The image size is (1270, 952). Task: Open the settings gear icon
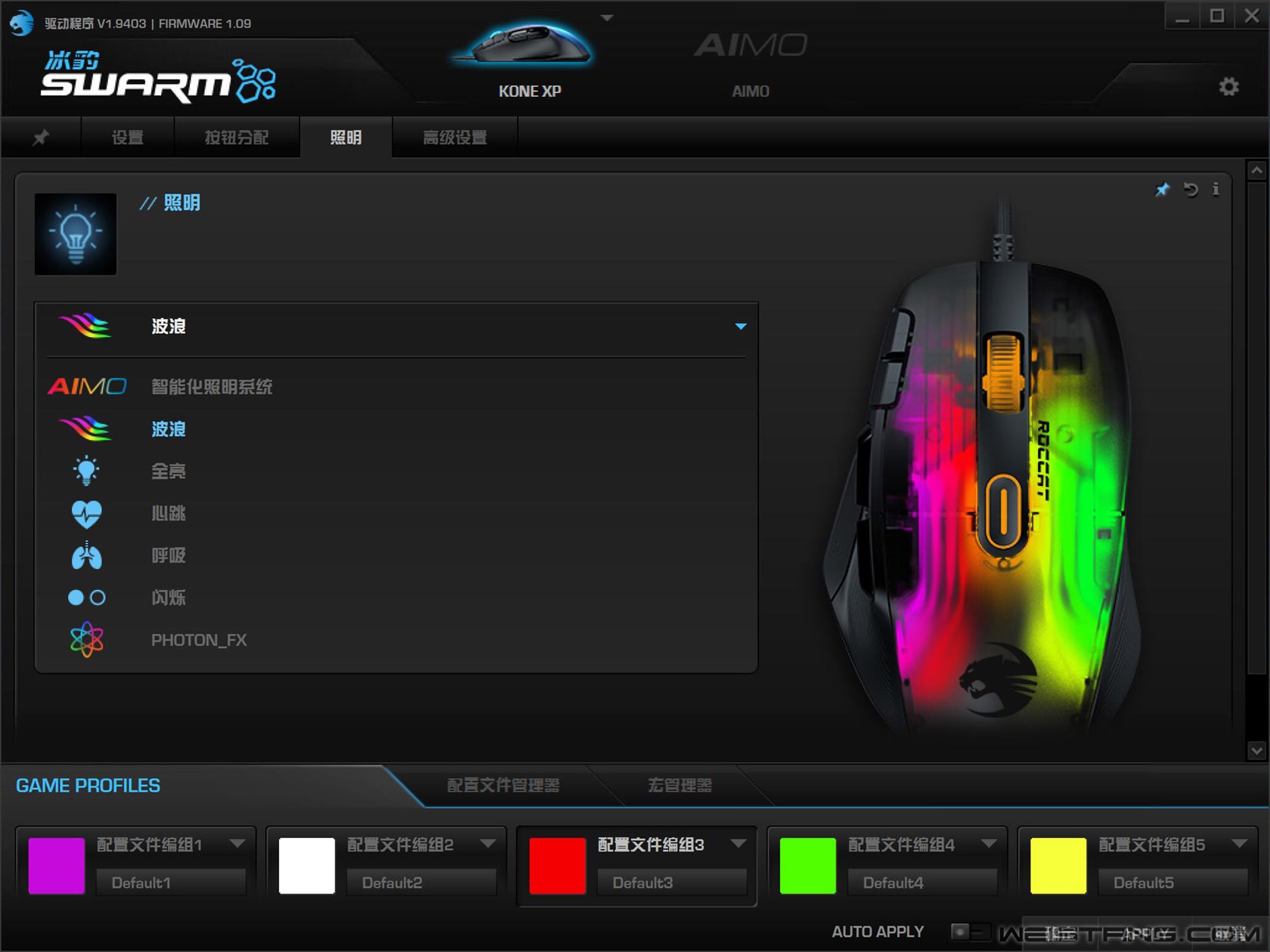pos(1229,87)
